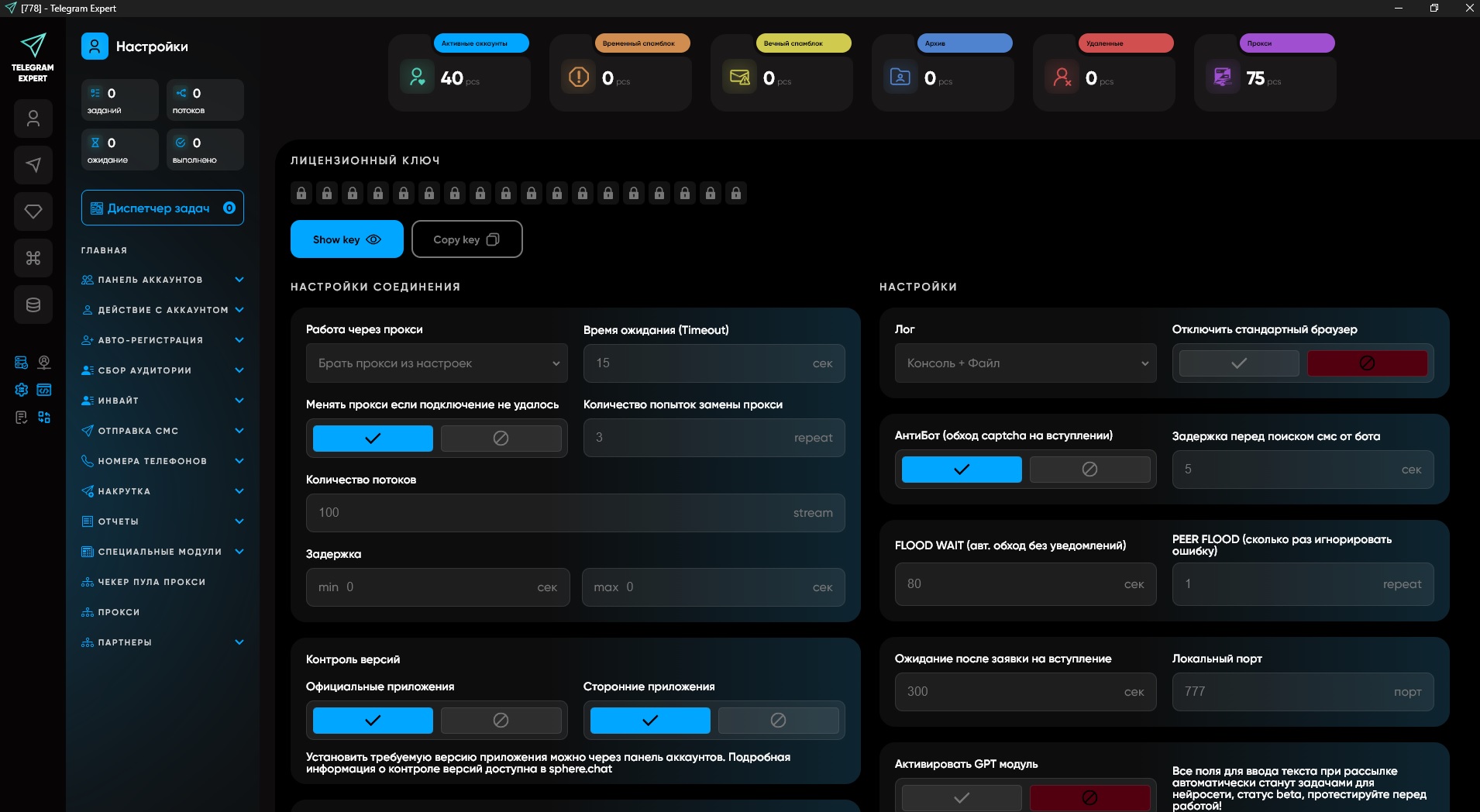Expand Сбор аудитории chevron
Image resolution: width=1480 pixels, height=812 pixels.
point(239,370)
